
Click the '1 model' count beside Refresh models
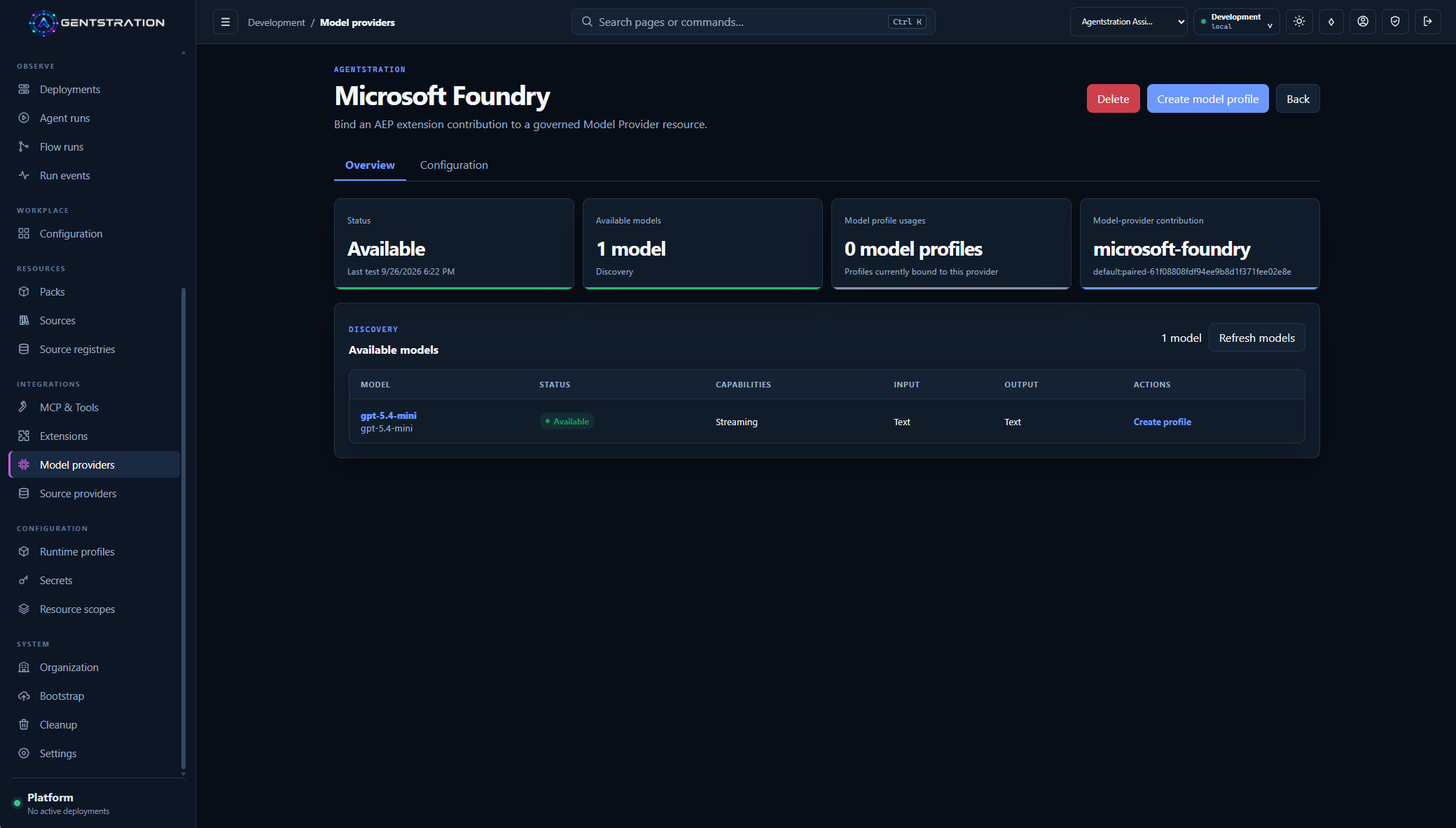point(1181,338)
